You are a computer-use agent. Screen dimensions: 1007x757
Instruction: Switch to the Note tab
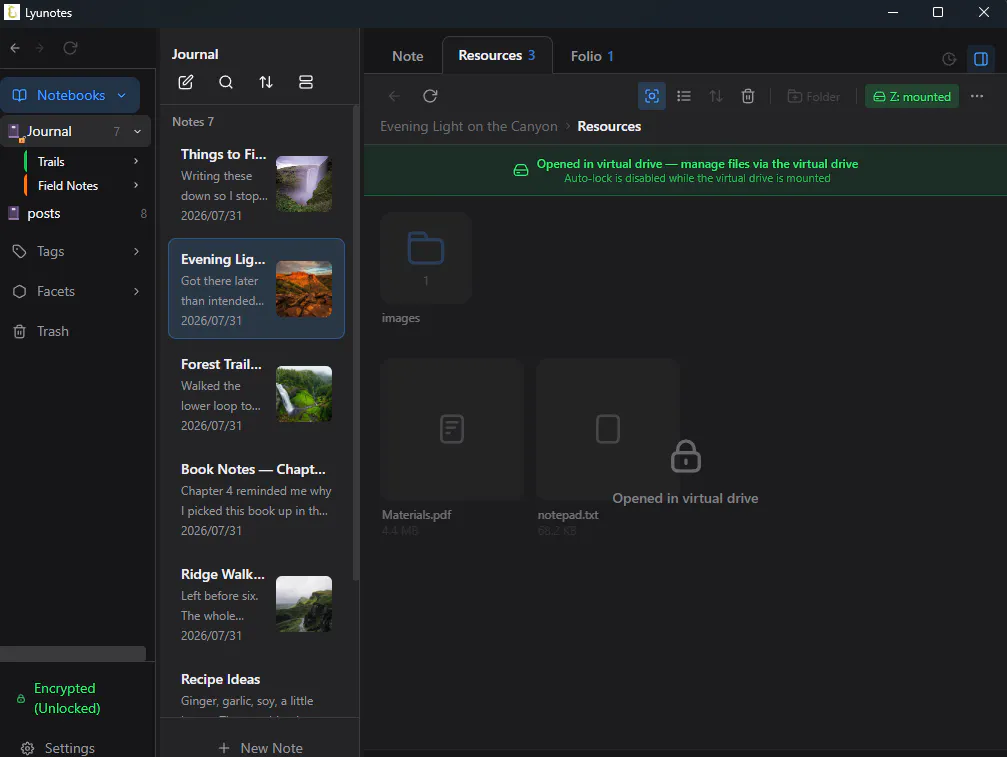(408, 56)
